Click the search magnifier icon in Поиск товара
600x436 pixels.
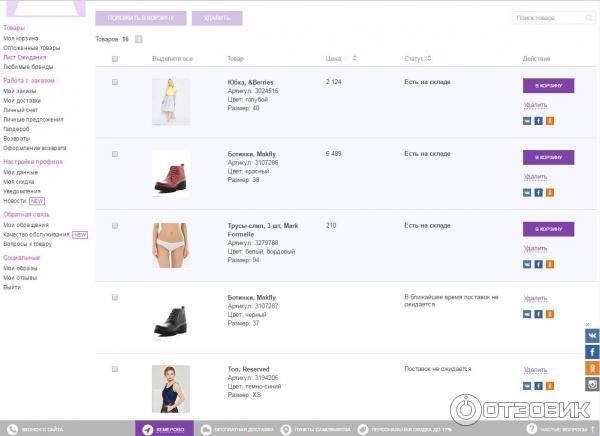click(x=587, y=18)
